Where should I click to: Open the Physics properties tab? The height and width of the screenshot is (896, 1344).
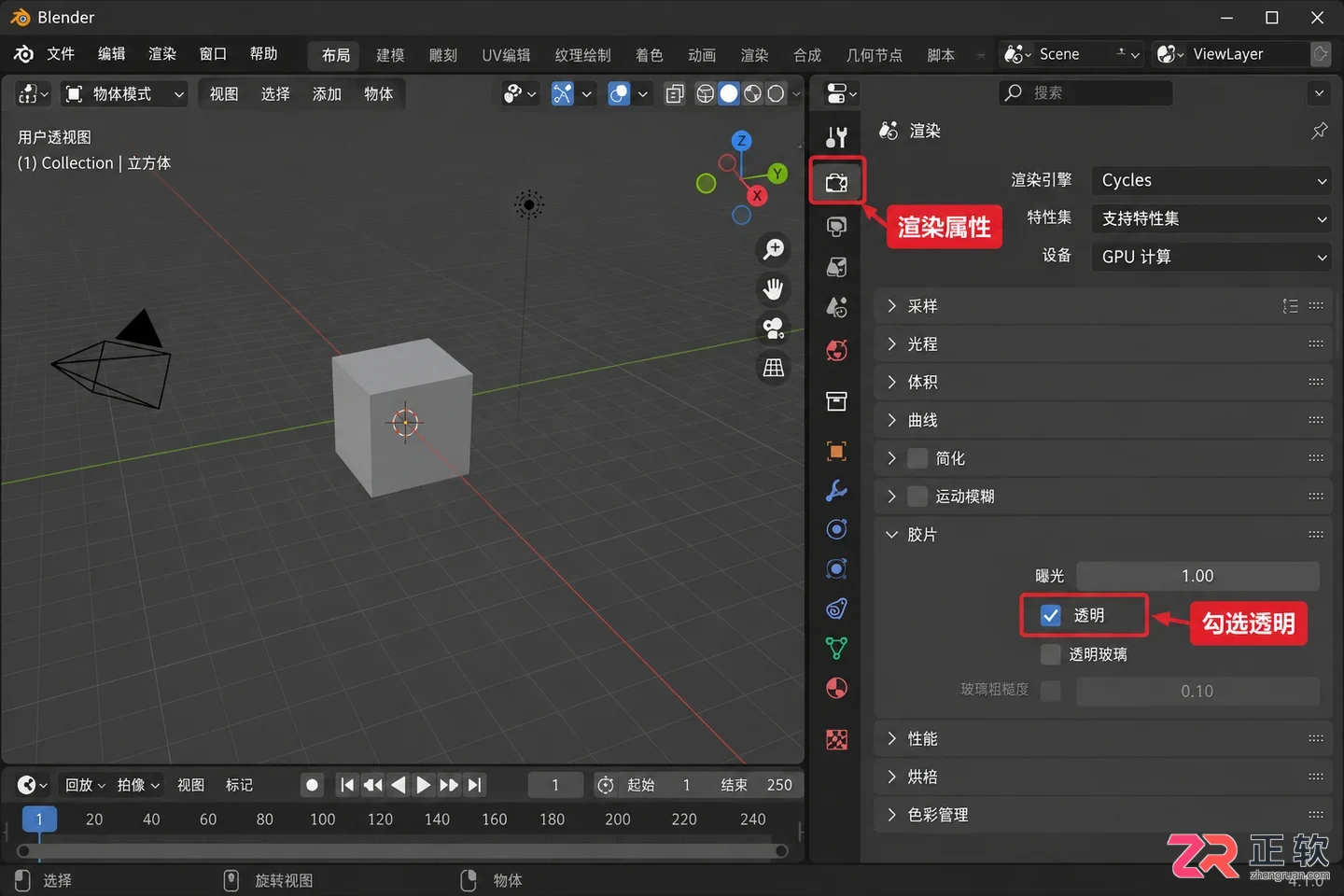[836, 568]
